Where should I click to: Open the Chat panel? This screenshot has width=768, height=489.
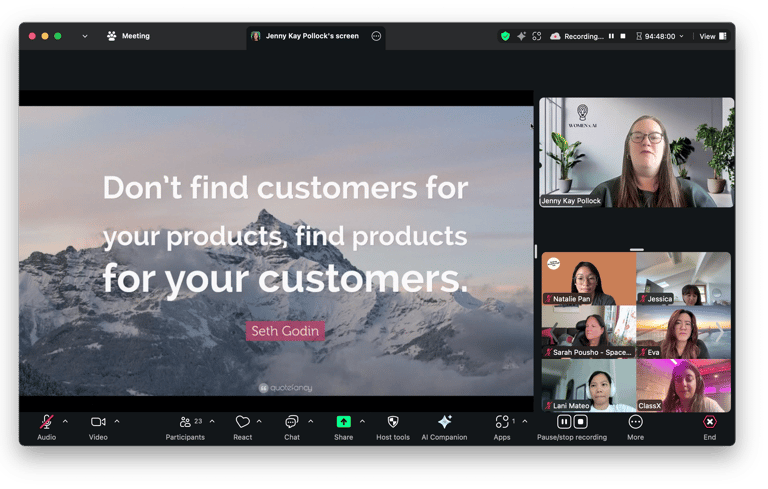(292, 428)
